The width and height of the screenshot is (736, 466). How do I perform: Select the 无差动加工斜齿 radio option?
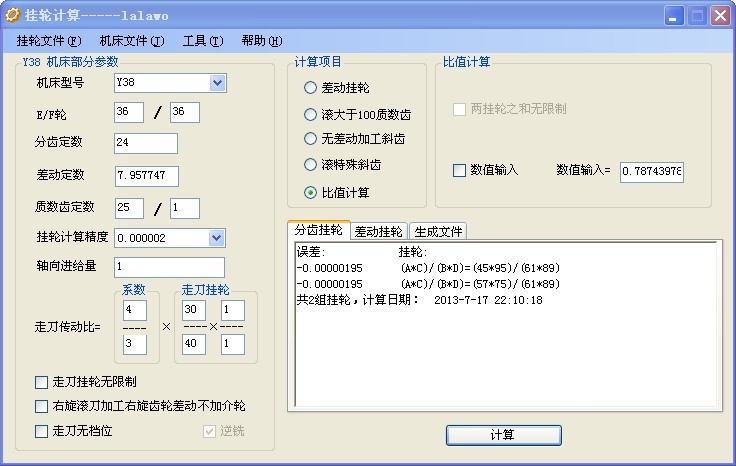click(x=310, y=139)
